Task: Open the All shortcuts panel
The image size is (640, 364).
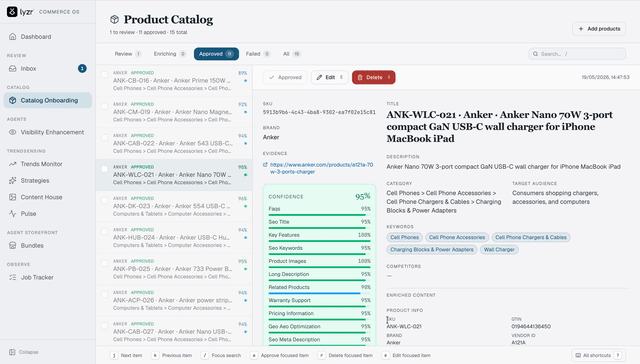Action: (598, 355)
